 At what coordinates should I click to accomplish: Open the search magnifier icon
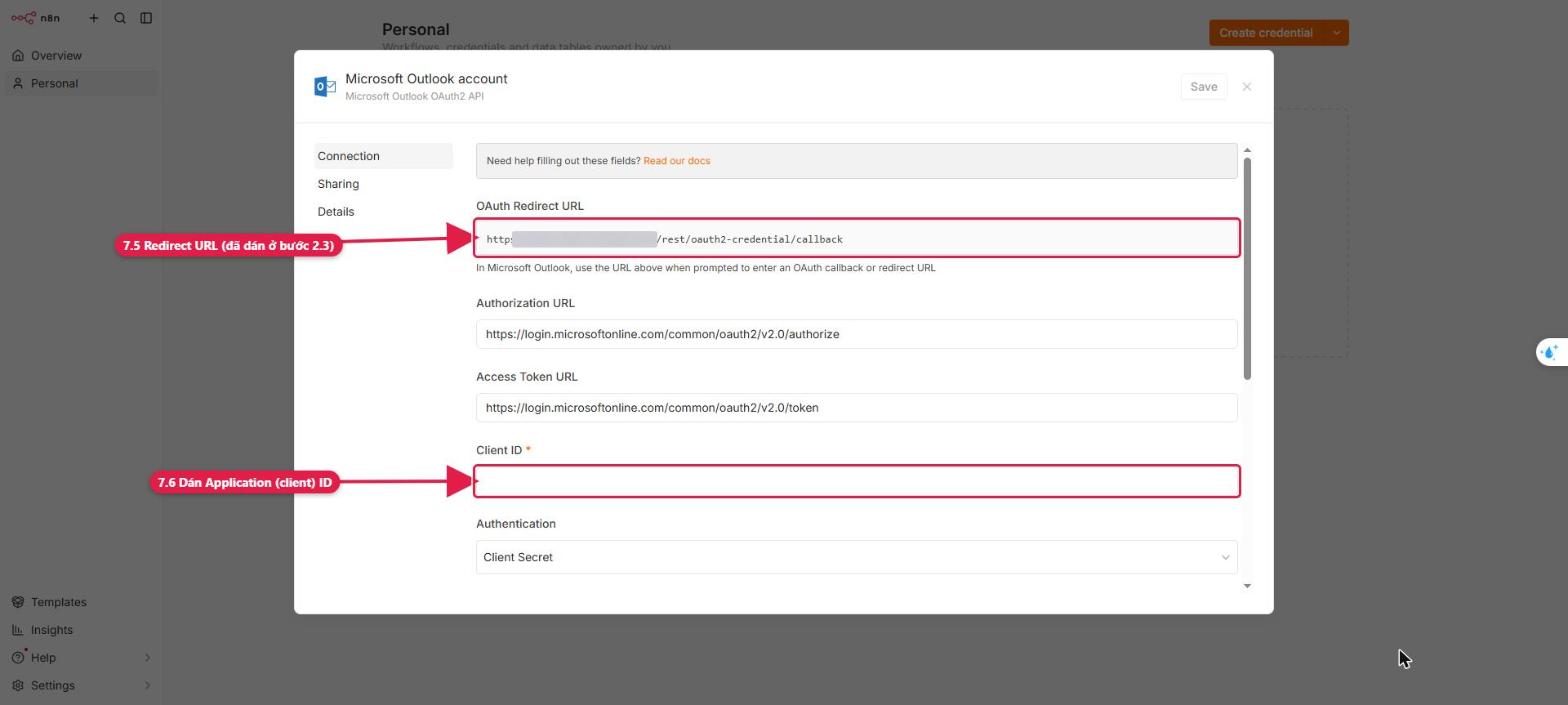point(120,18)
